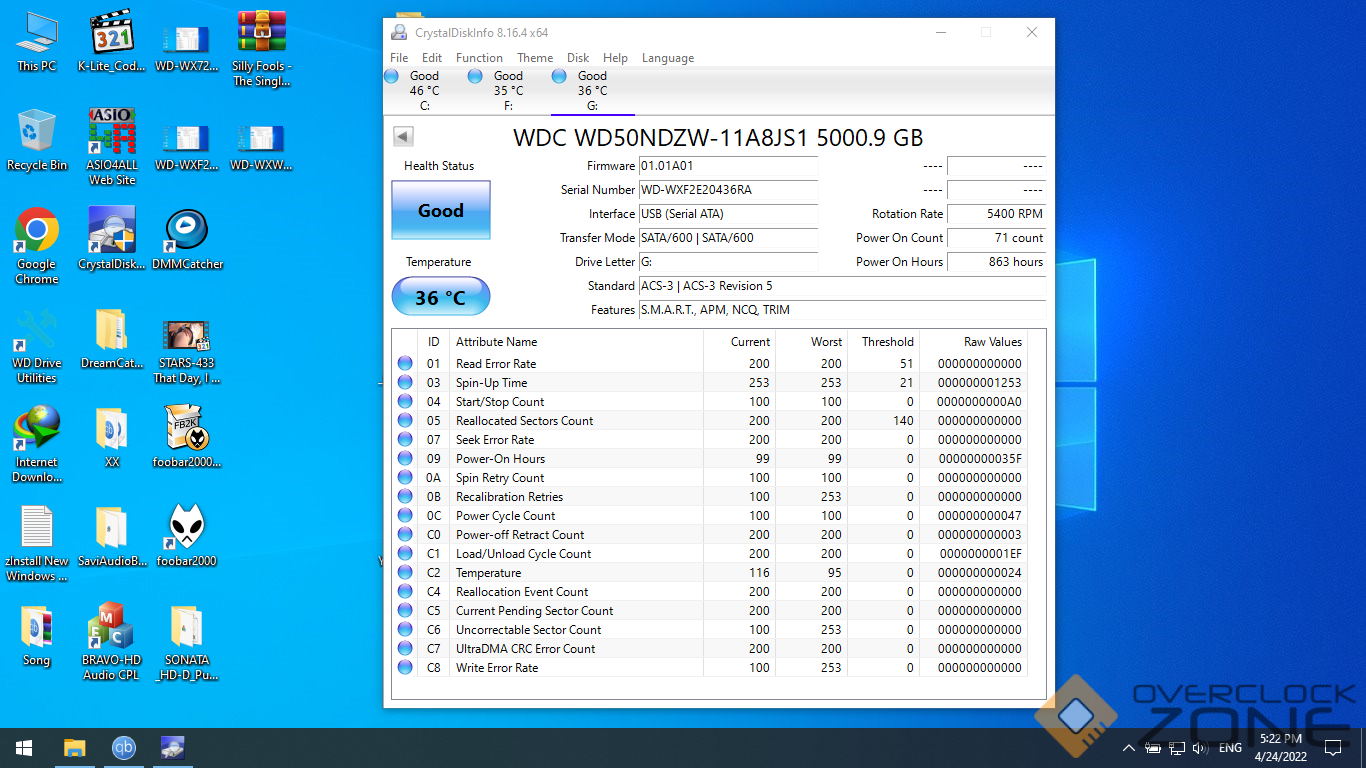Click the status orb for Read Error Rate

[x=405, y=364]
